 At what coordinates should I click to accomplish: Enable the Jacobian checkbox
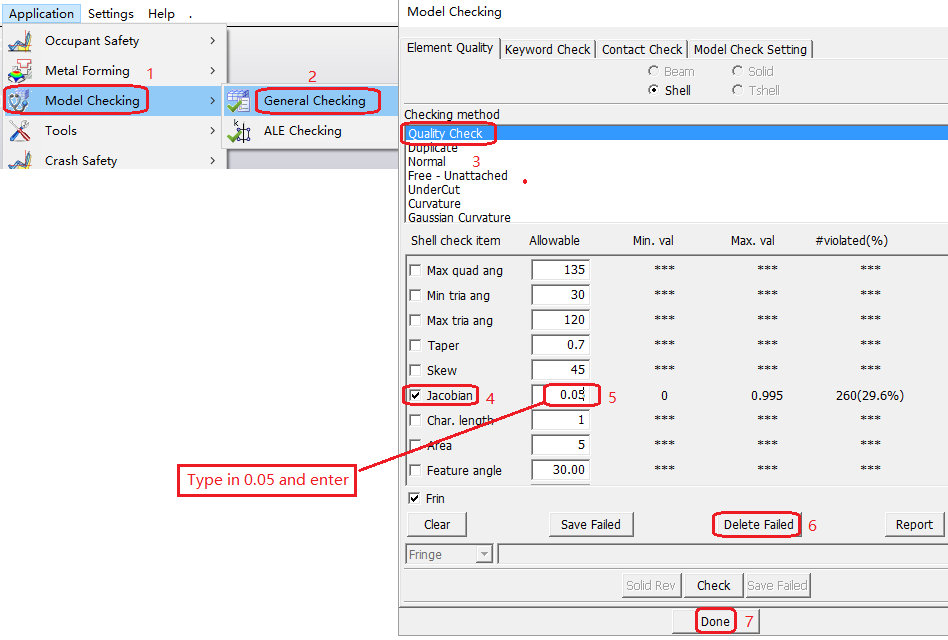pyautogui.click(x=416, y=396)
